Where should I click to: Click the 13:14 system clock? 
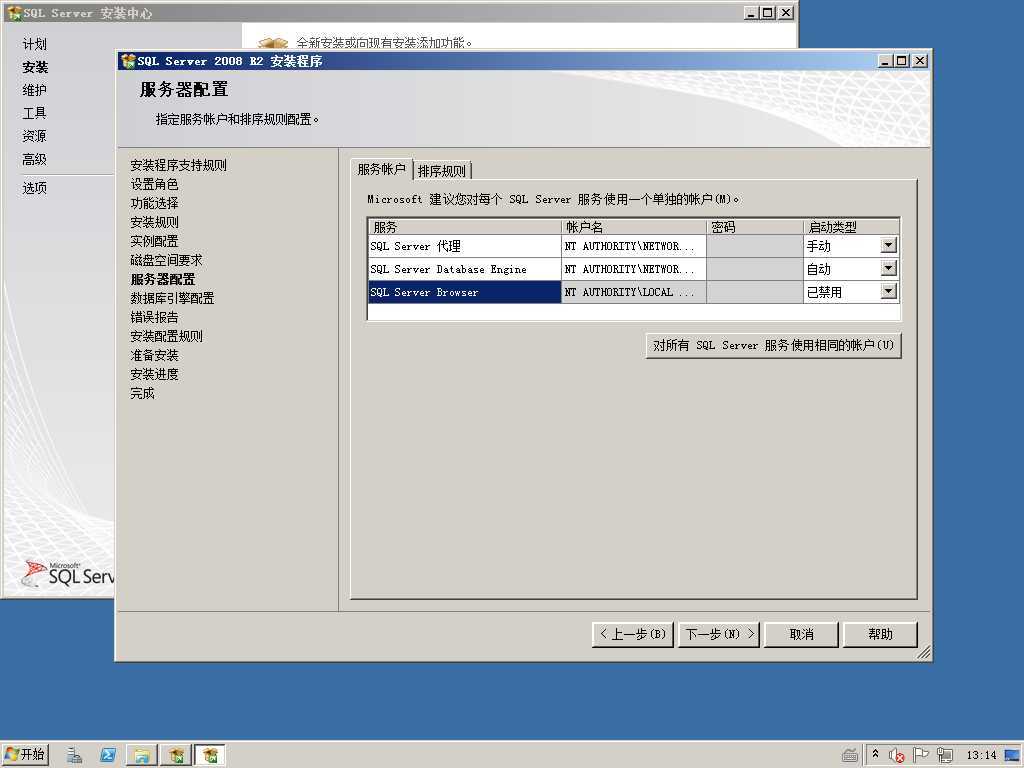click(981, 755)
